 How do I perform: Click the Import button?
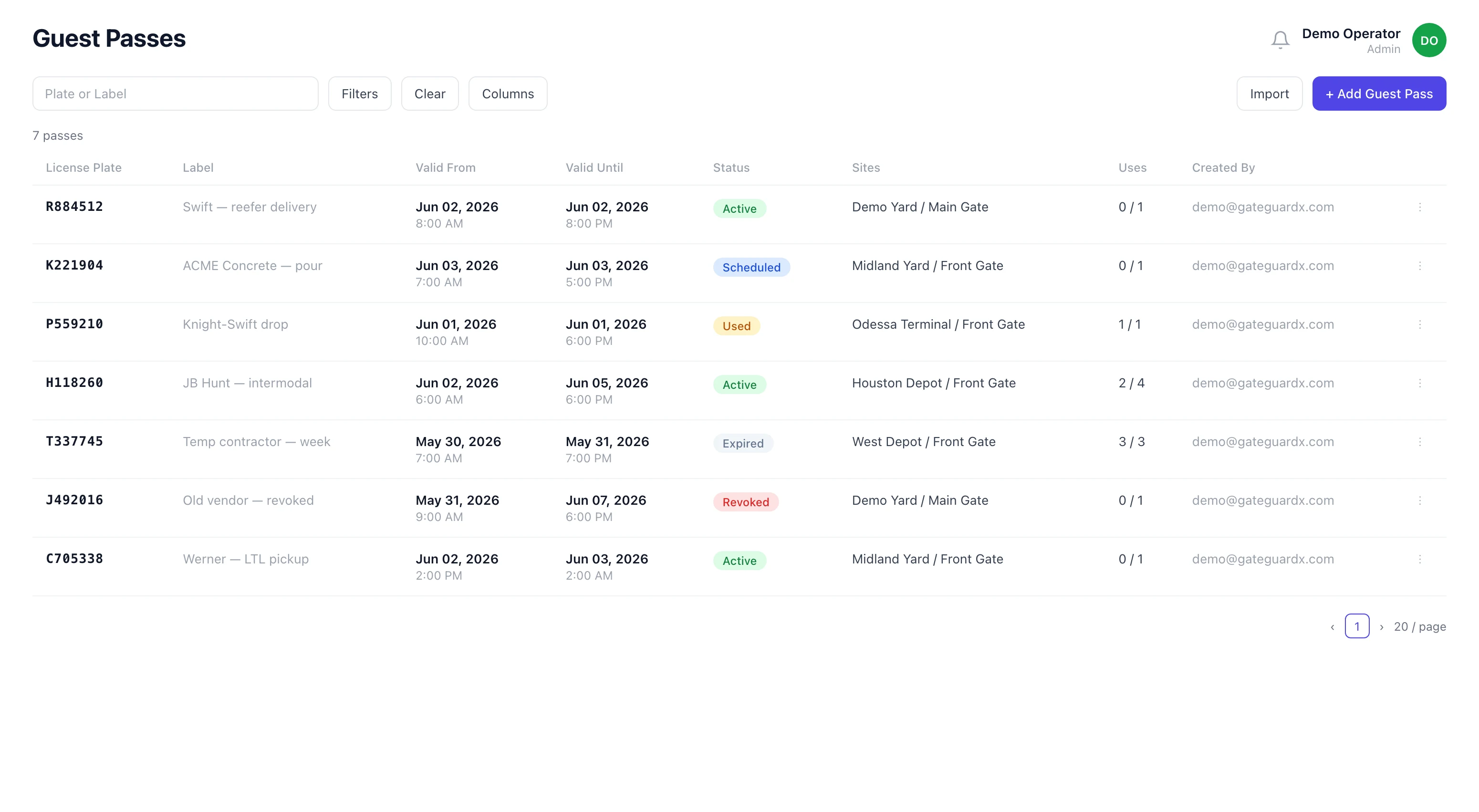tap(1269, 94)
